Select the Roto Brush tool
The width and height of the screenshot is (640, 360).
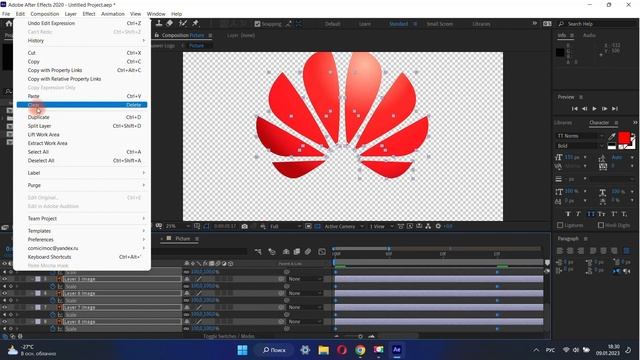tap(183, 23)
